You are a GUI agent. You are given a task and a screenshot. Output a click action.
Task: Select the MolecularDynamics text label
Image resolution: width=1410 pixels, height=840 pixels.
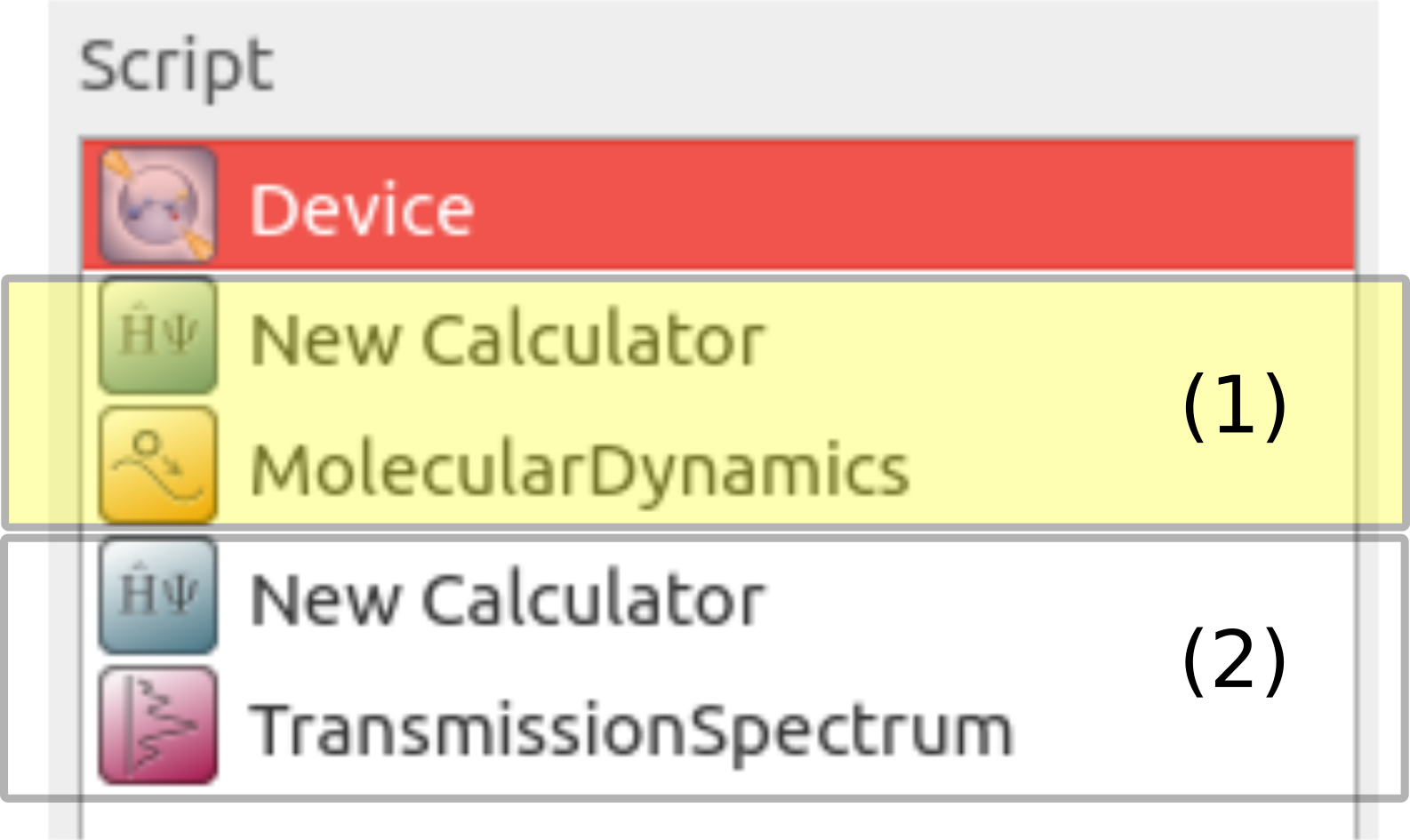click(580, 470)
